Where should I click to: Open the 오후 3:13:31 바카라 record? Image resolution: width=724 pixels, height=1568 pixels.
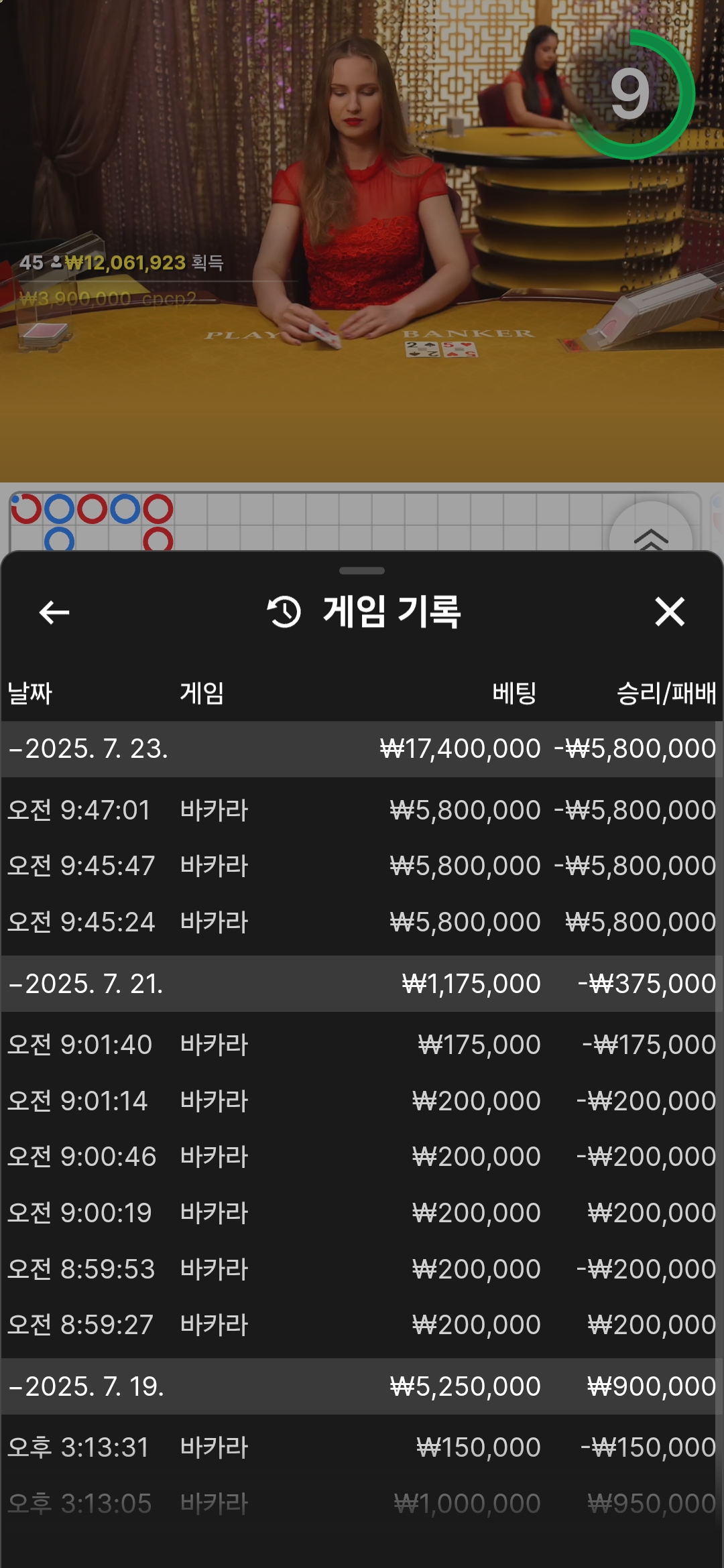(362, 1447)
